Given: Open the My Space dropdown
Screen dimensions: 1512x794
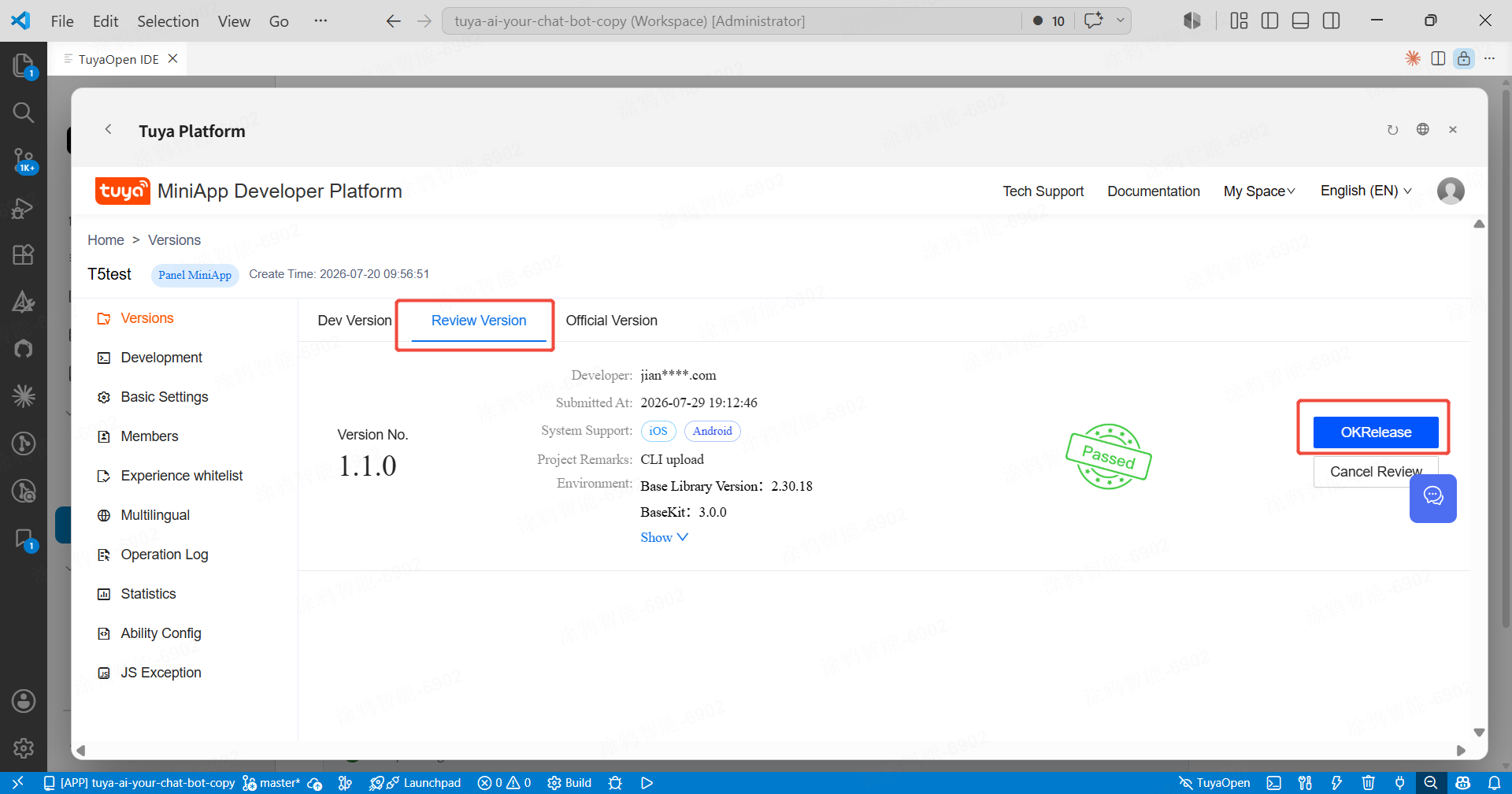Looking at the screenshot, I should [x=1259, y=191].
